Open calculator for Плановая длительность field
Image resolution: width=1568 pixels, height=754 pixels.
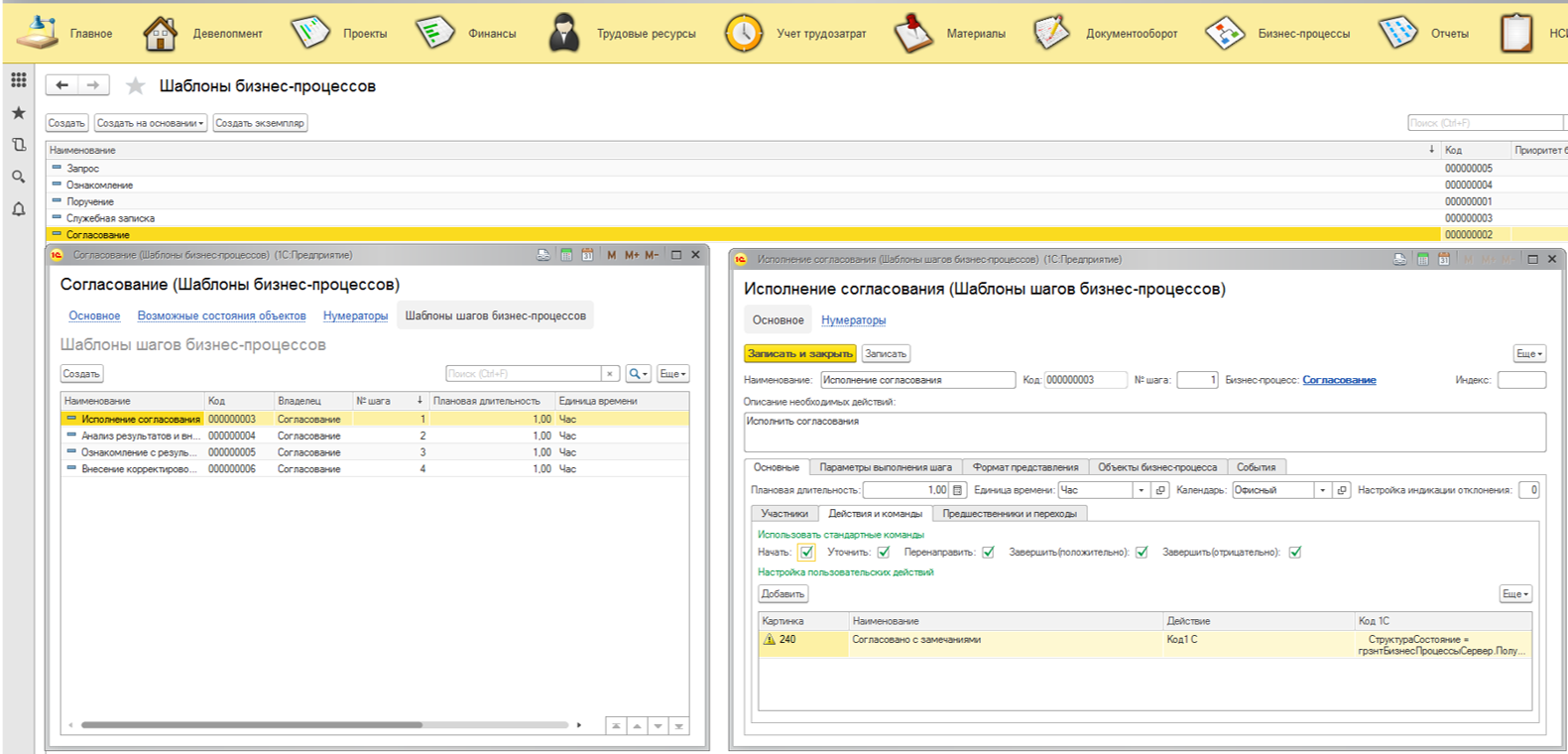(x=957, y=490)
